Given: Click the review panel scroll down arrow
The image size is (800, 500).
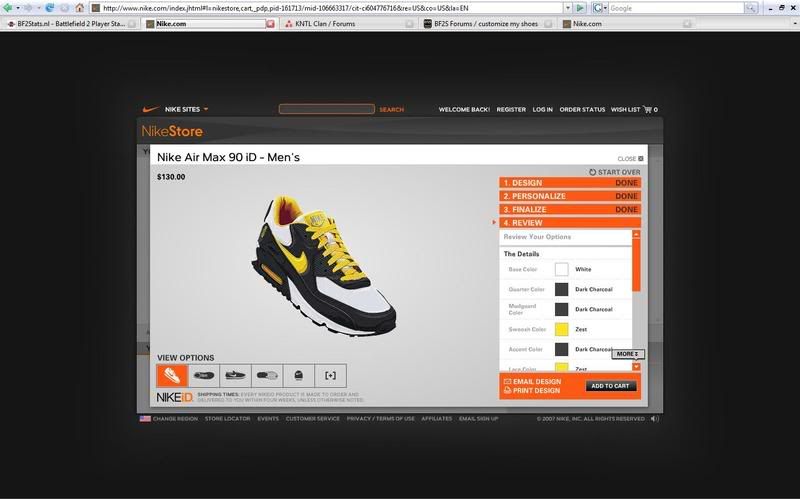Looking at the screenshot, I should 636,367.
